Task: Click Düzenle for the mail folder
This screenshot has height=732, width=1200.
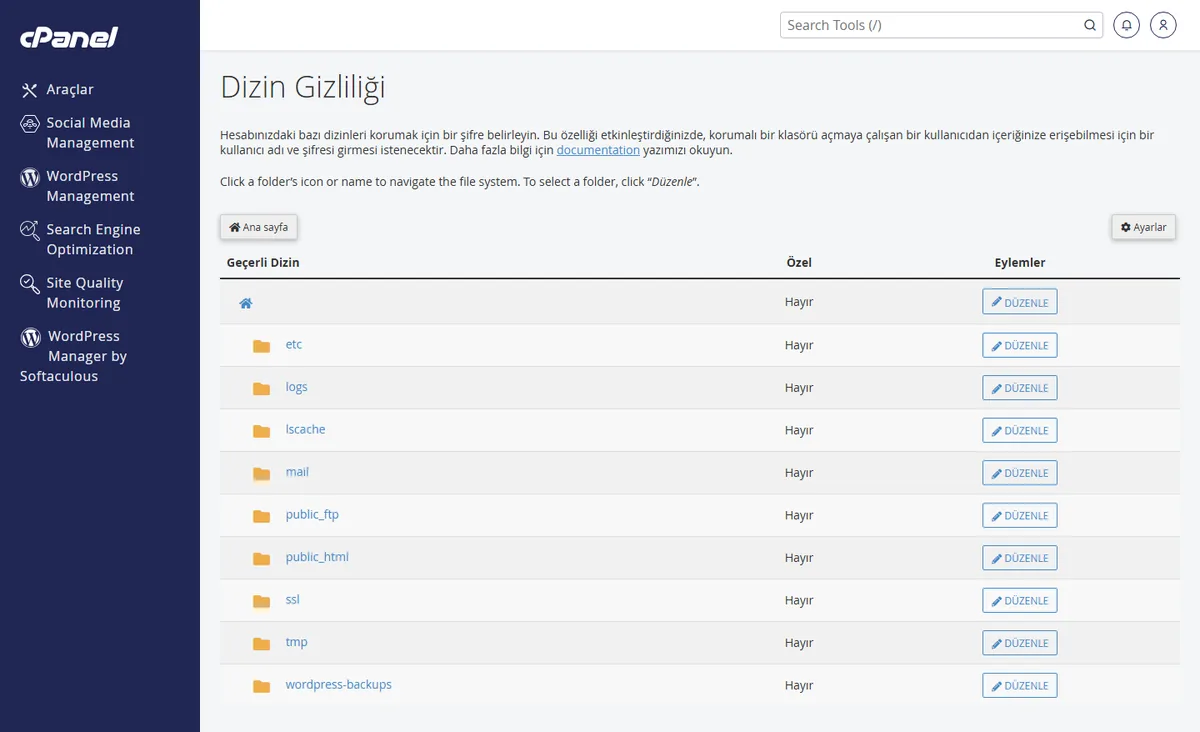Action: click(1020, 473)
